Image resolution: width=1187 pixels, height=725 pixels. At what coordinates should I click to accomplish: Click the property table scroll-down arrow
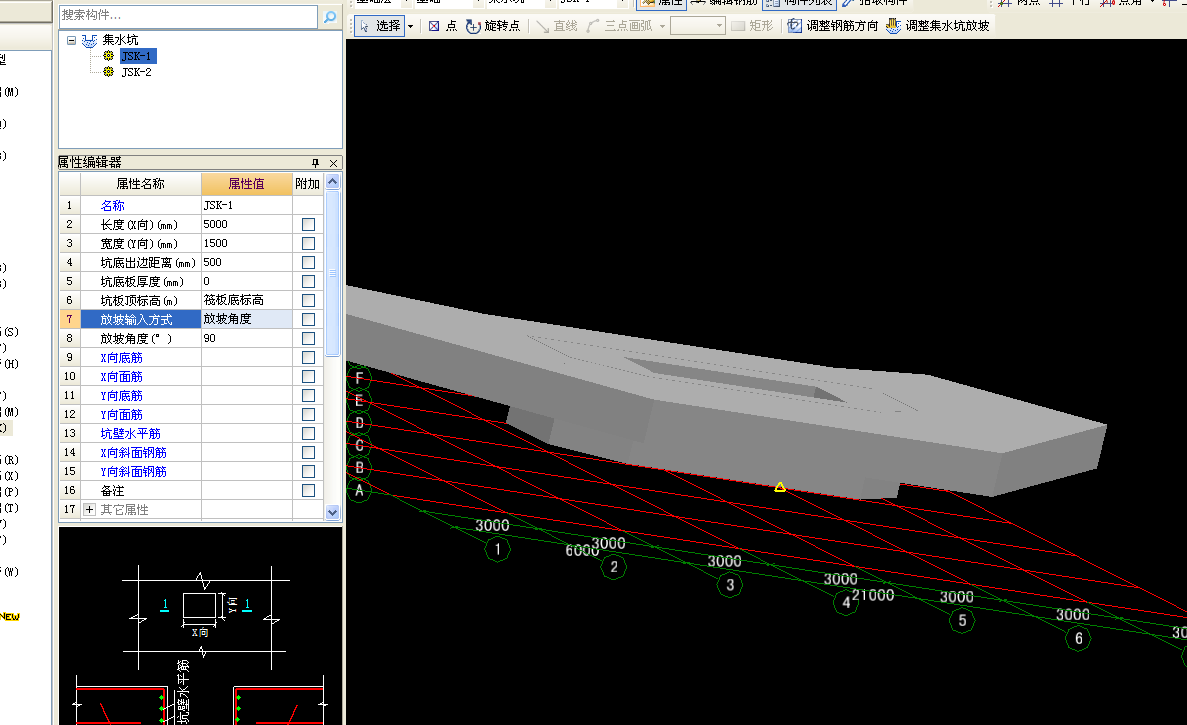[x=332, y=512]
